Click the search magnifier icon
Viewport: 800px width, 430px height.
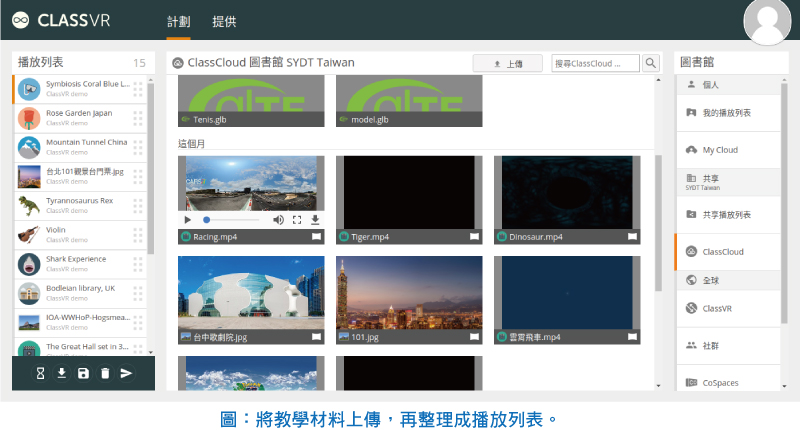[x=651, y=63]
